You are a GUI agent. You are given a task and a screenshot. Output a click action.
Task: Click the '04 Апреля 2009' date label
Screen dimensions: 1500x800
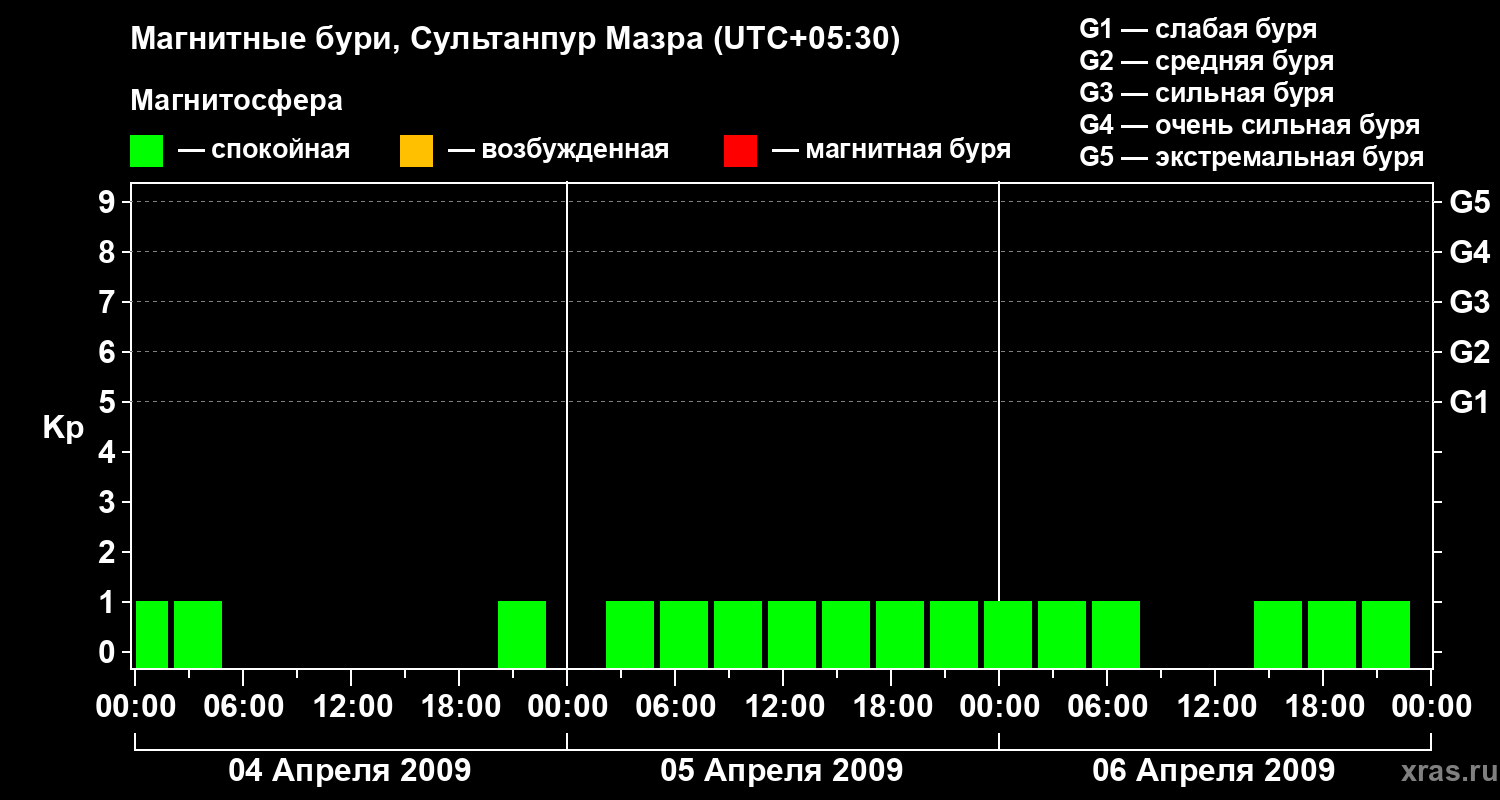[x=350, y=770]
